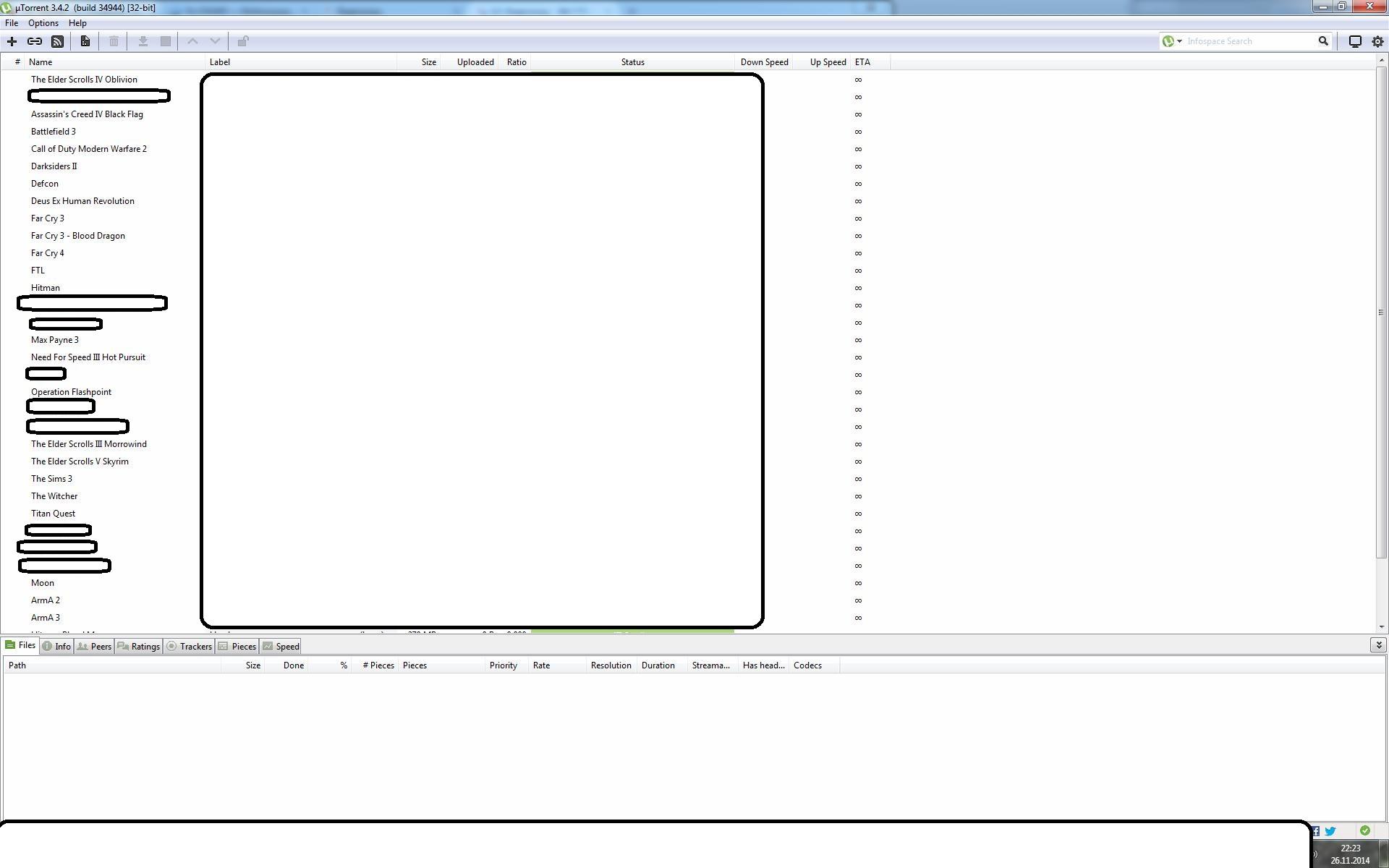This screenshot has width=1389, height=868.
Task: Click the torrent list vertical scrollbar thumb
Action: point(1380,312)
